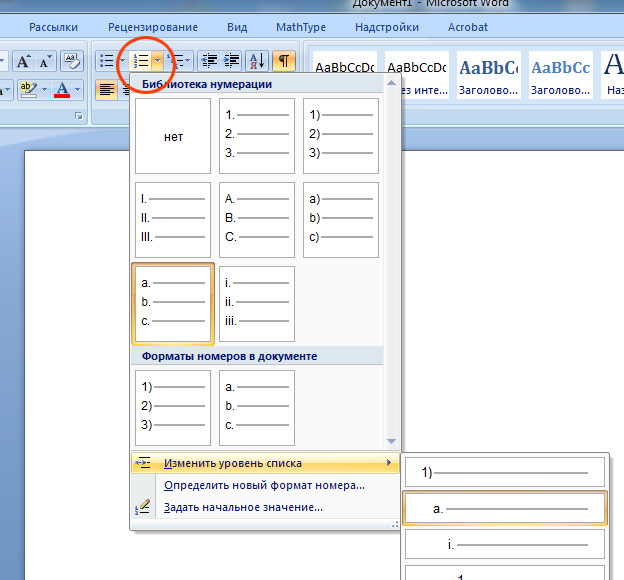Click the multilevel list icon
Viewport: 624px width, 580px height.
tap(175, 61)
